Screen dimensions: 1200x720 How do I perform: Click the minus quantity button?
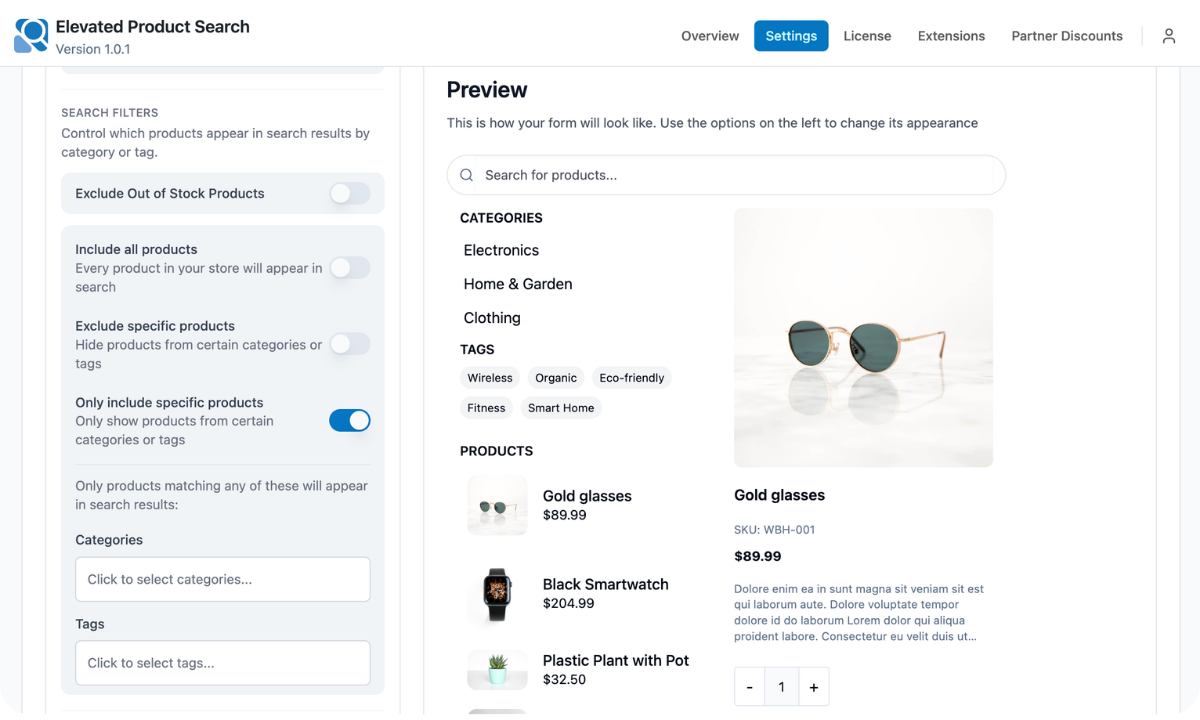pos(749,687)
